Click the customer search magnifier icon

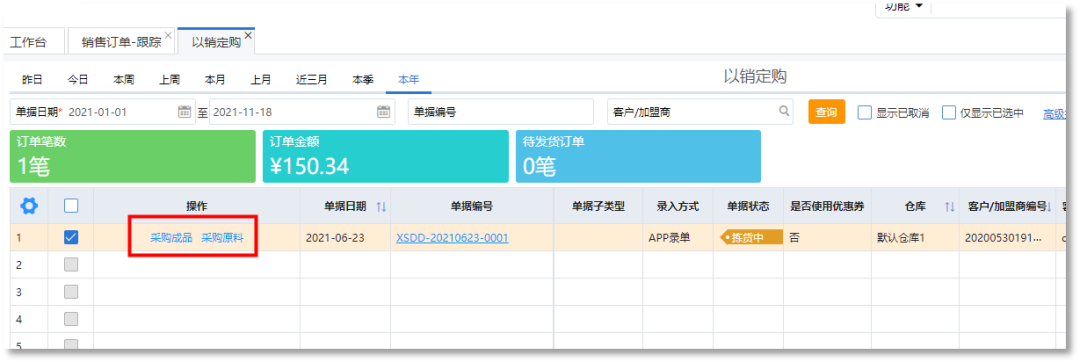click(x=783, y=111)
